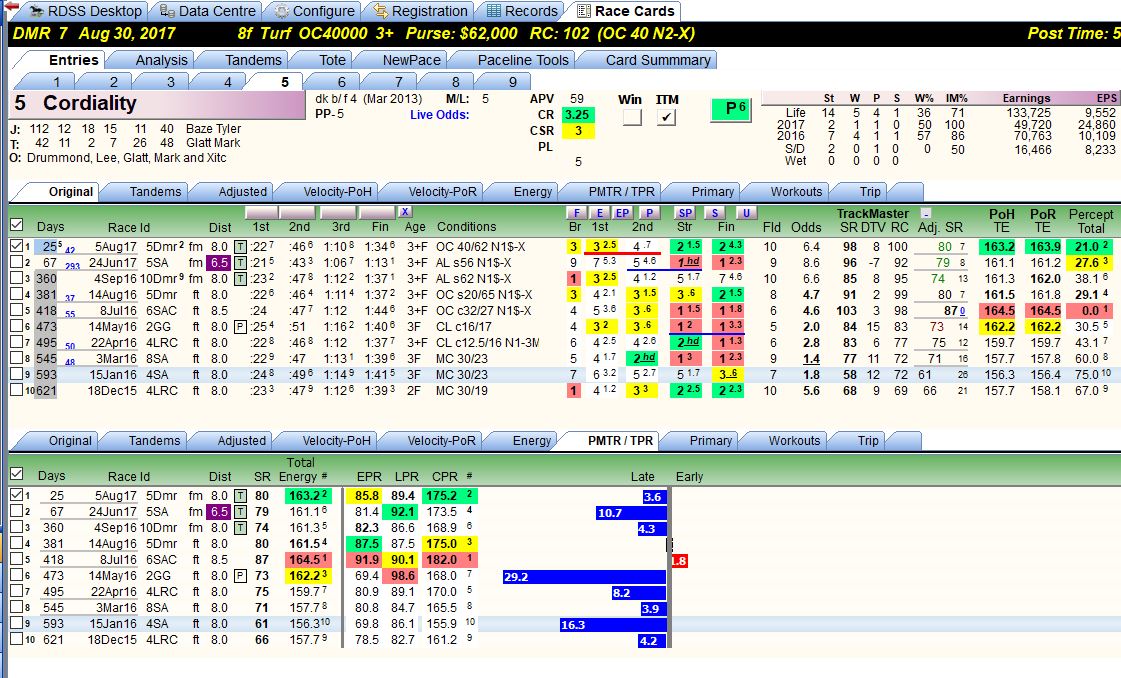Click the red 164.5 PoH TE cell
The image size is (1121, 678).
(999, 310)
